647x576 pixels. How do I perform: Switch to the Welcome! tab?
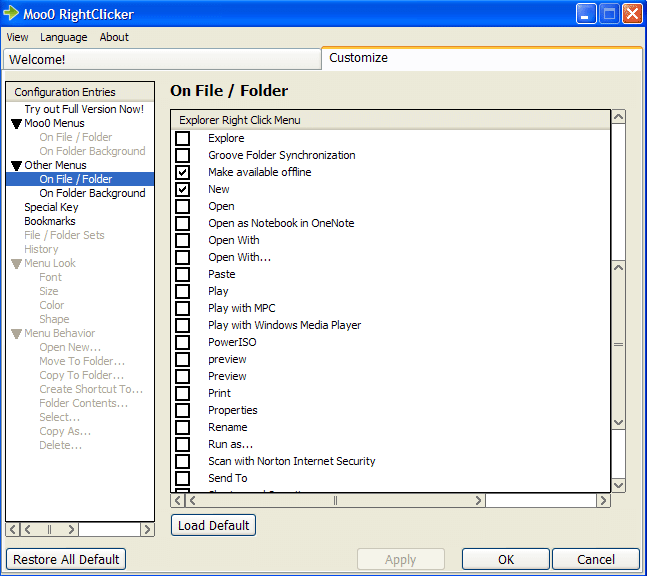point(162,59)
